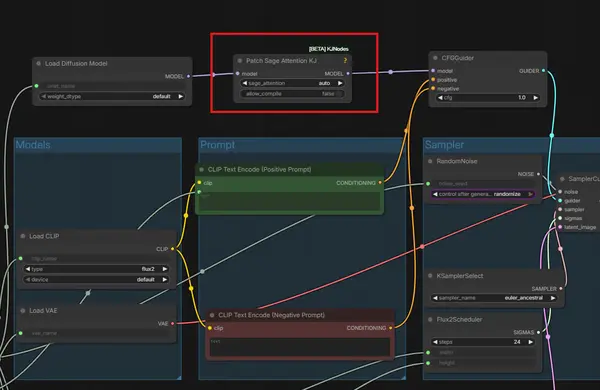Open the unet_name selector on Load Diffusion Model
This screenshot has height=390, width=600.
[112, 86]
